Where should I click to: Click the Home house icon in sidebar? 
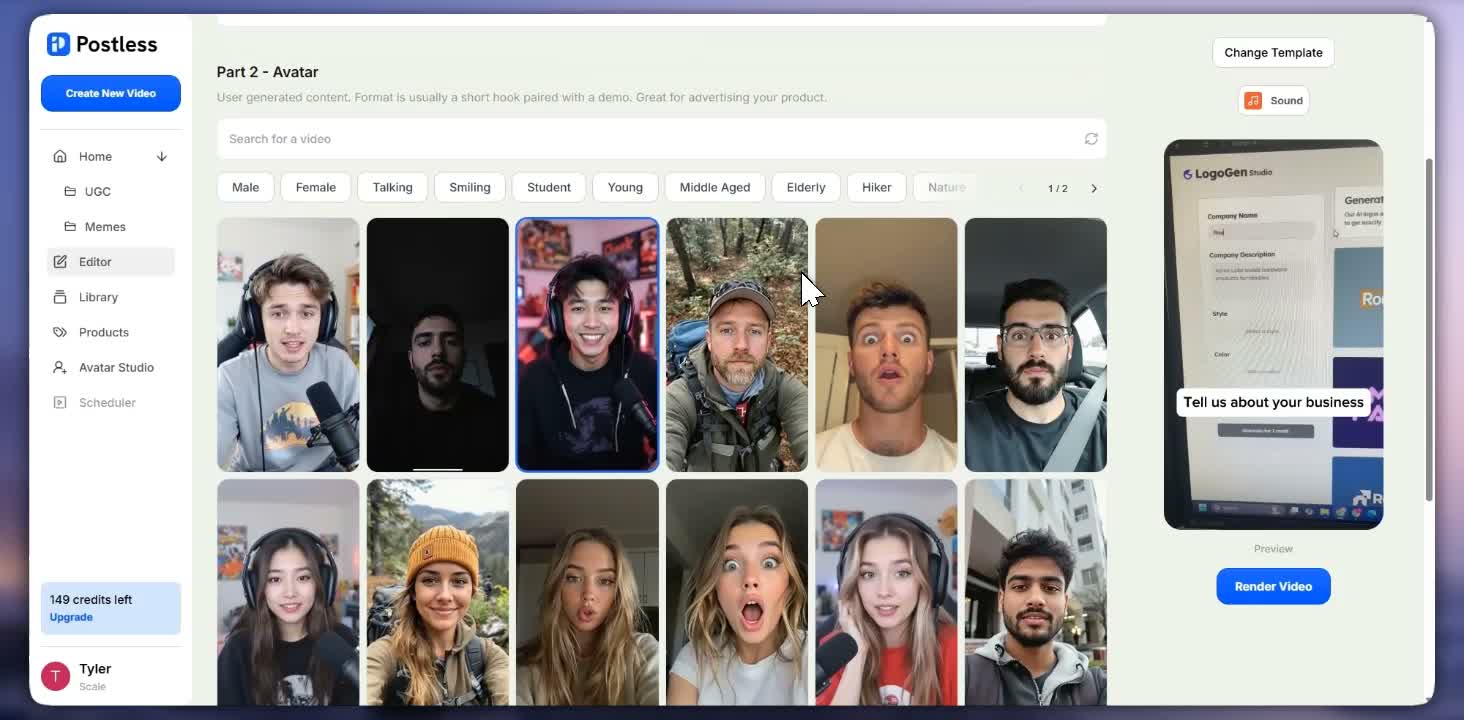click(60, 157)
